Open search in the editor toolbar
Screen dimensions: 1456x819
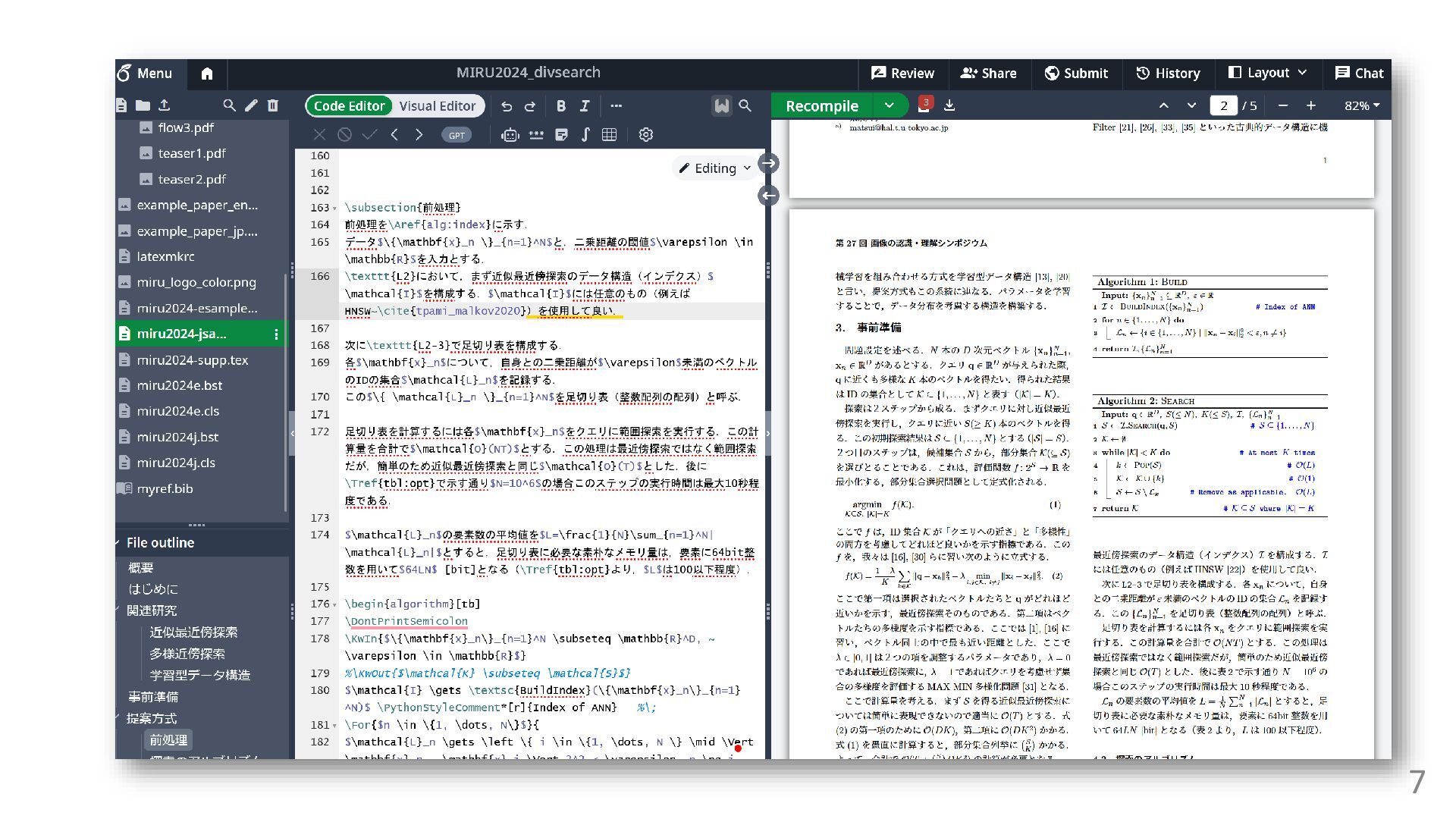click(745, 106)
